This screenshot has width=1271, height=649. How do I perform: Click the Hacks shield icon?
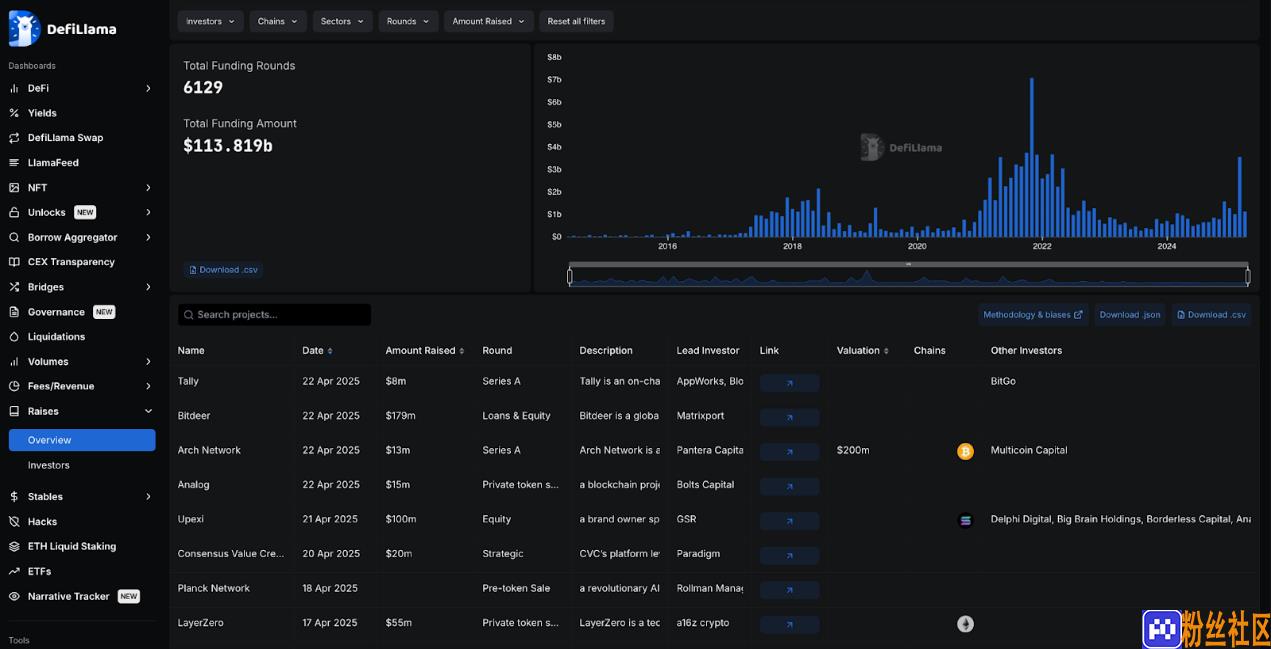click(14, 522)
